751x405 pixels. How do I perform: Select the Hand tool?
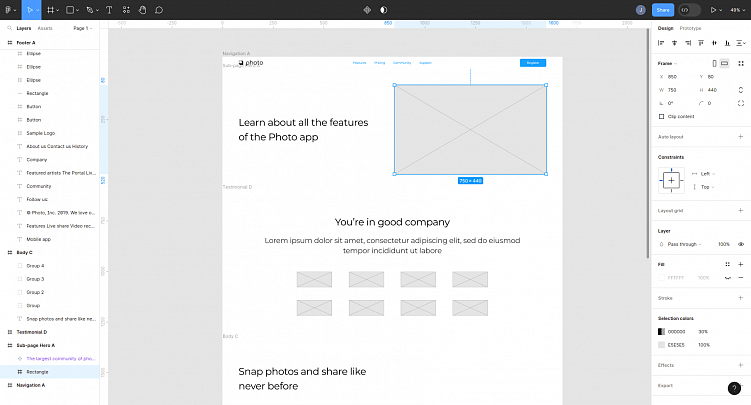point(142,10)
